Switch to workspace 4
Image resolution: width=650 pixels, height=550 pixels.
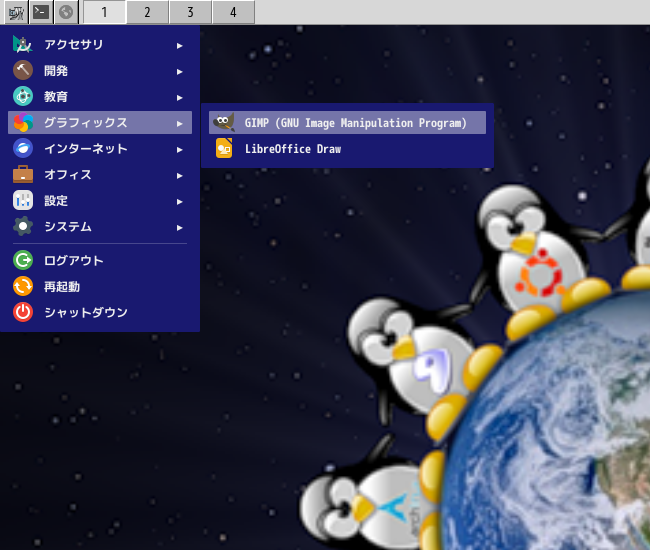pyautogui.click(x=233, y=12)
